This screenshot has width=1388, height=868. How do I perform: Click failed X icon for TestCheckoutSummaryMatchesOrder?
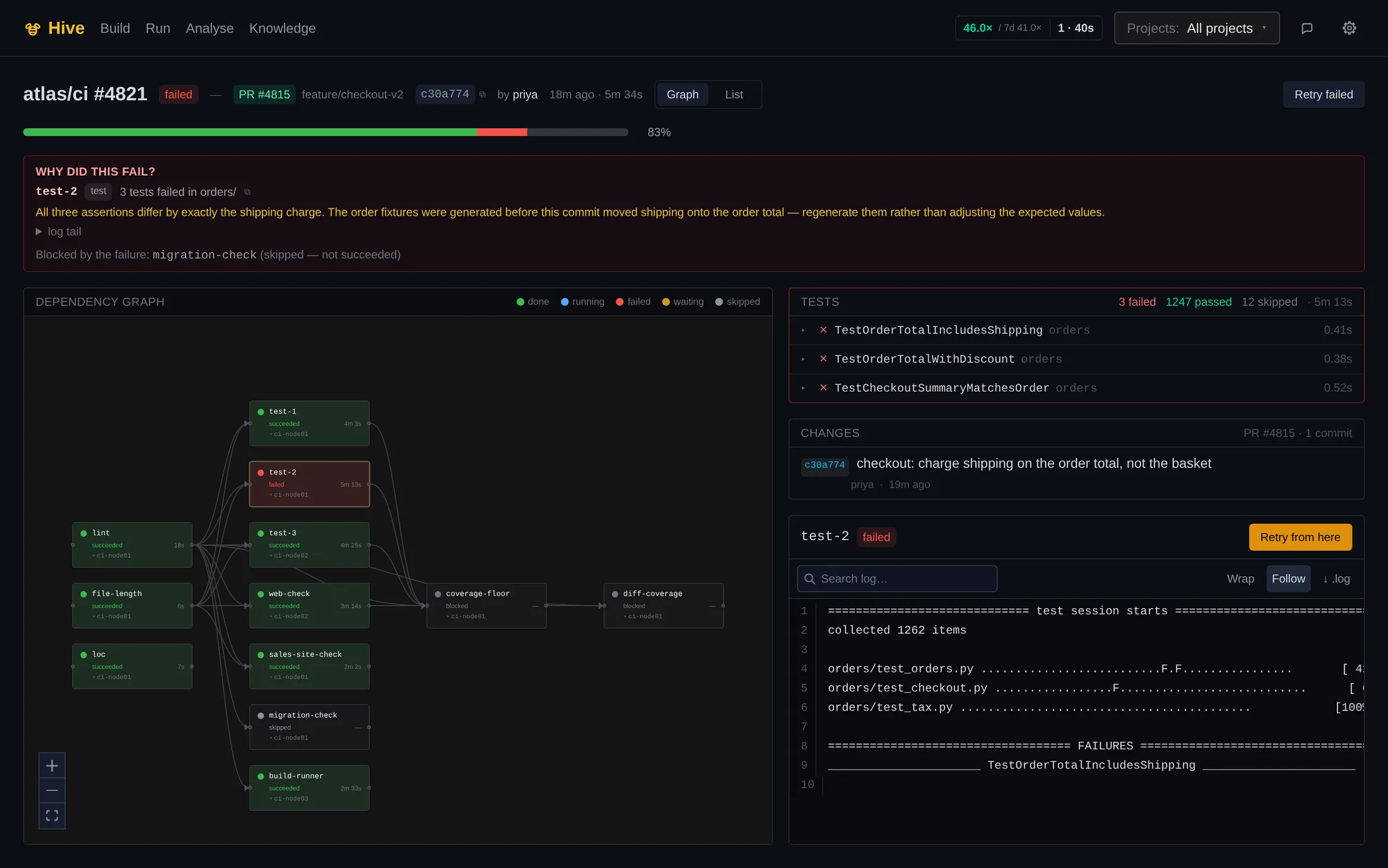click(823, 387)
